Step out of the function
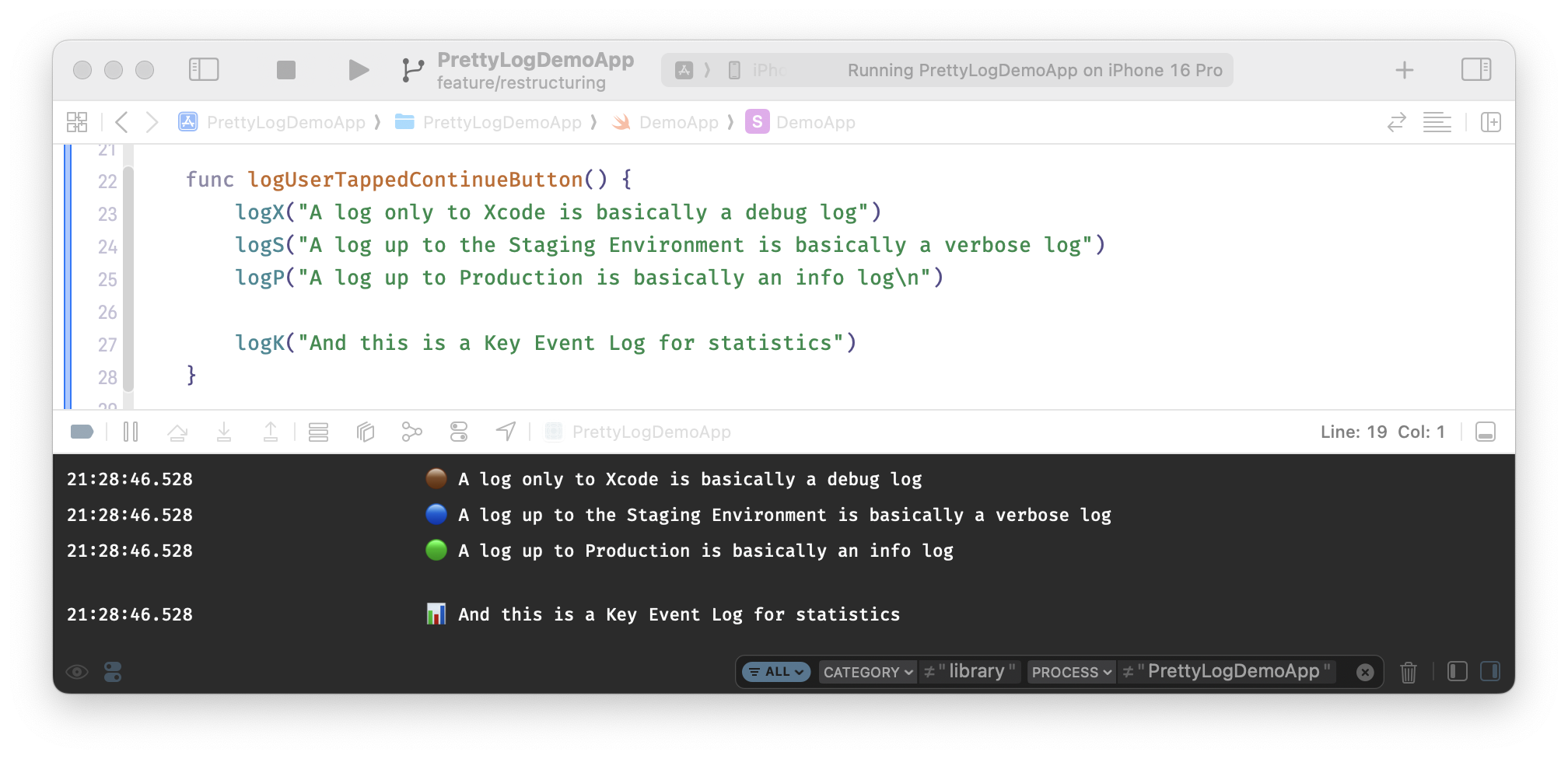Viewport: 1568px width, 759px height. pyautogui.click(x=271, y=432)
